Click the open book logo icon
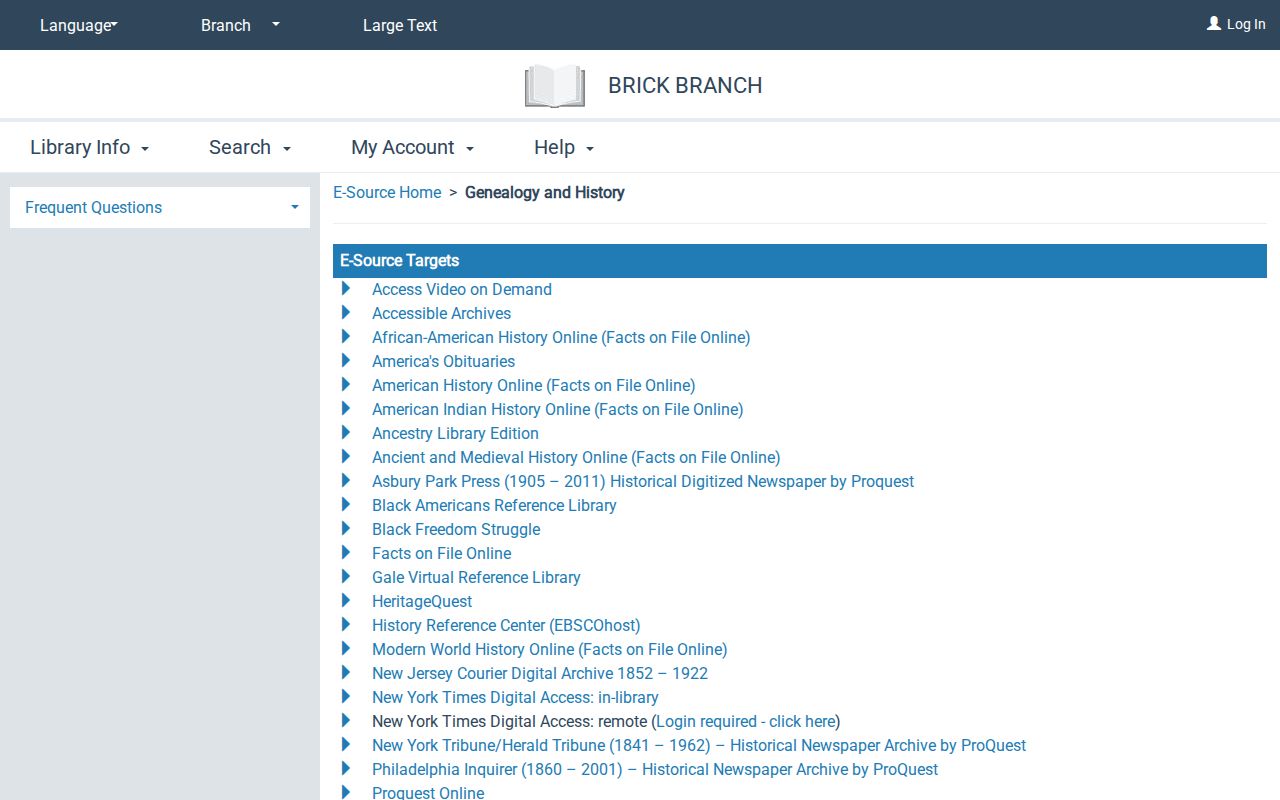 [555, 86]
